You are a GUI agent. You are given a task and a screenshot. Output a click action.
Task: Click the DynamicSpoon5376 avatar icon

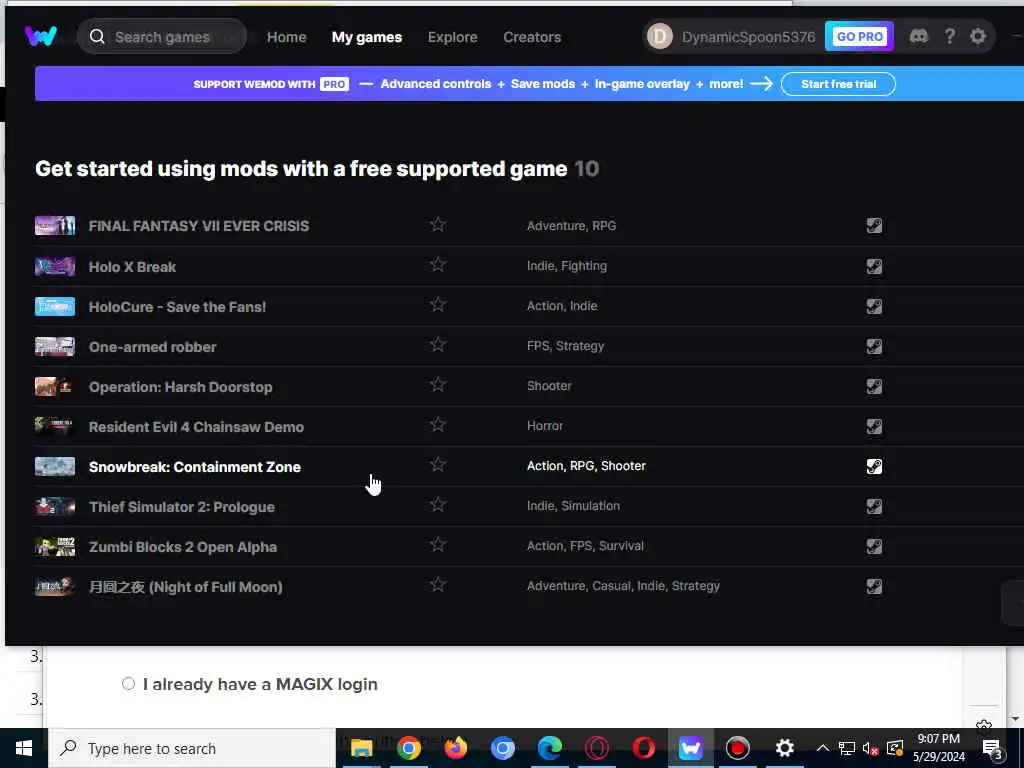point(660,37)
